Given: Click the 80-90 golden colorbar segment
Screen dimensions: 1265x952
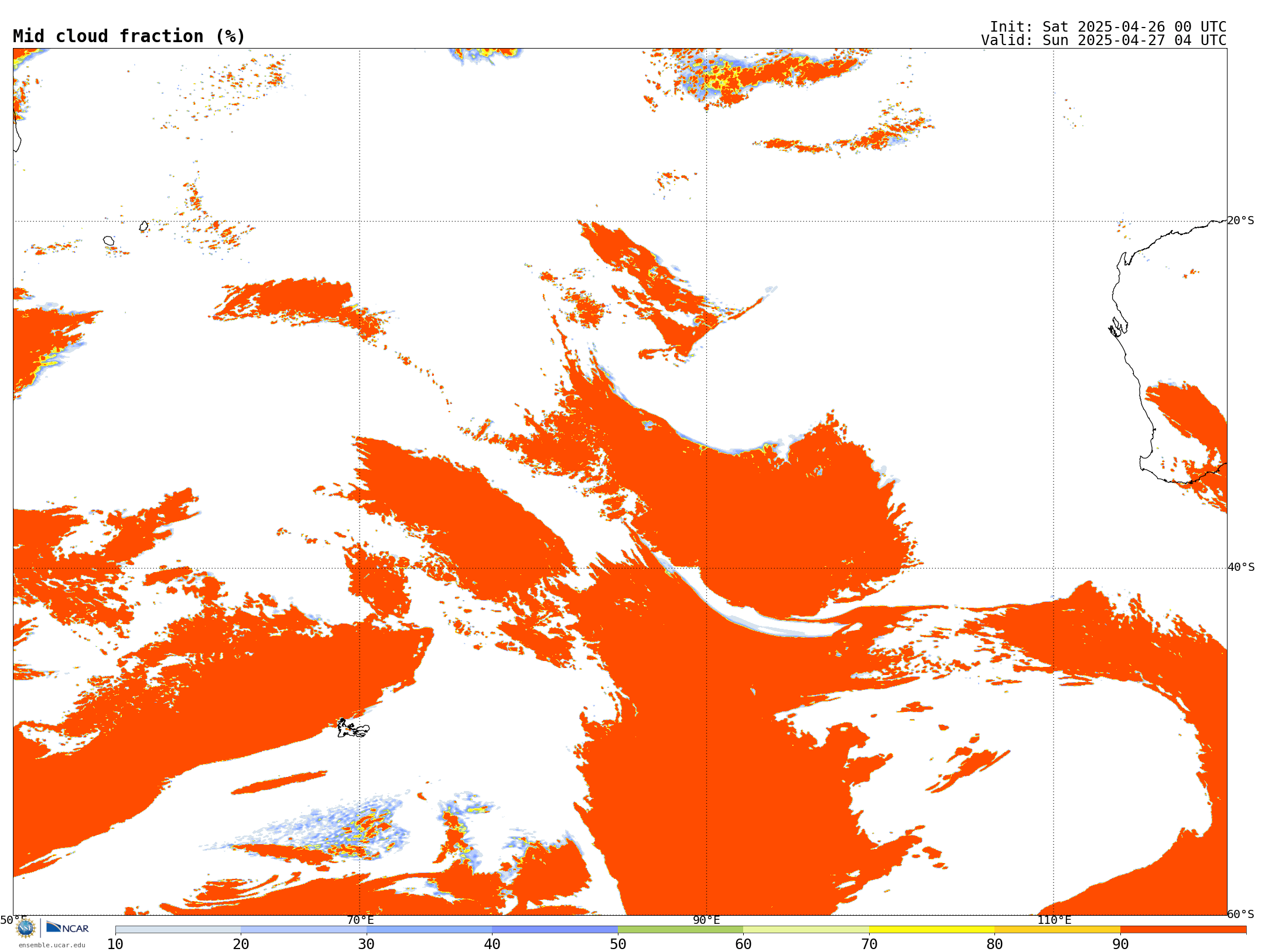Looking at the screenshot, I should coord(1057,930).
